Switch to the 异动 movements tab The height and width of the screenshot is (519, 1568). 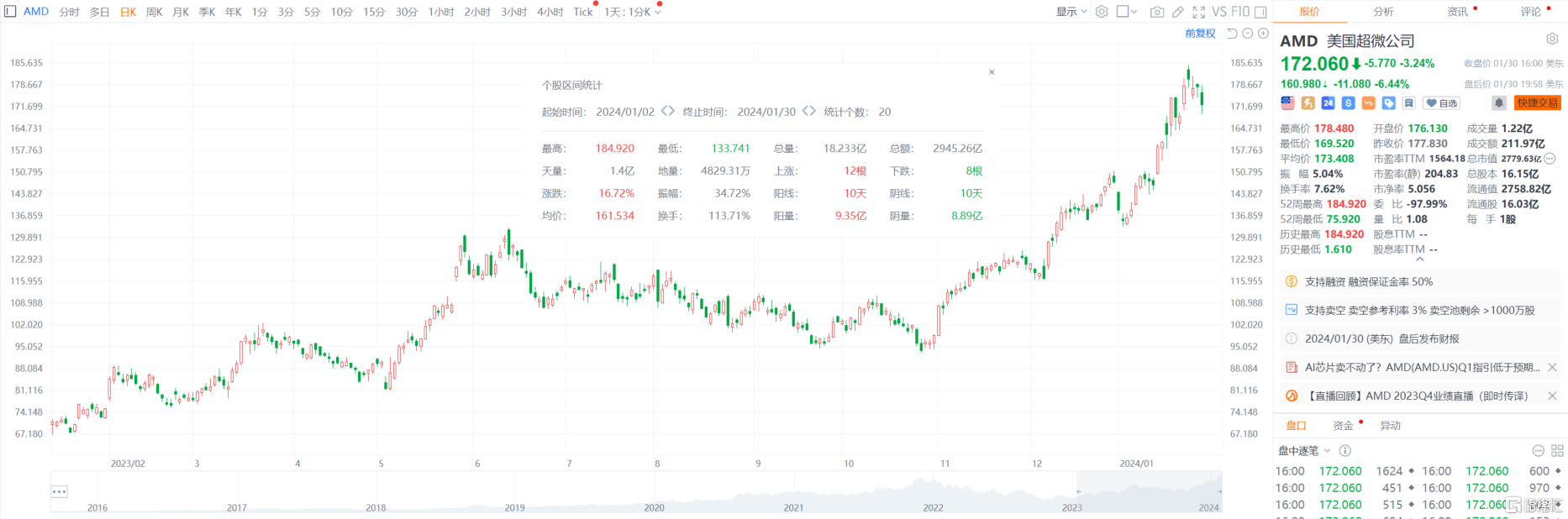pyautogui.click(x=1391, y=426)
